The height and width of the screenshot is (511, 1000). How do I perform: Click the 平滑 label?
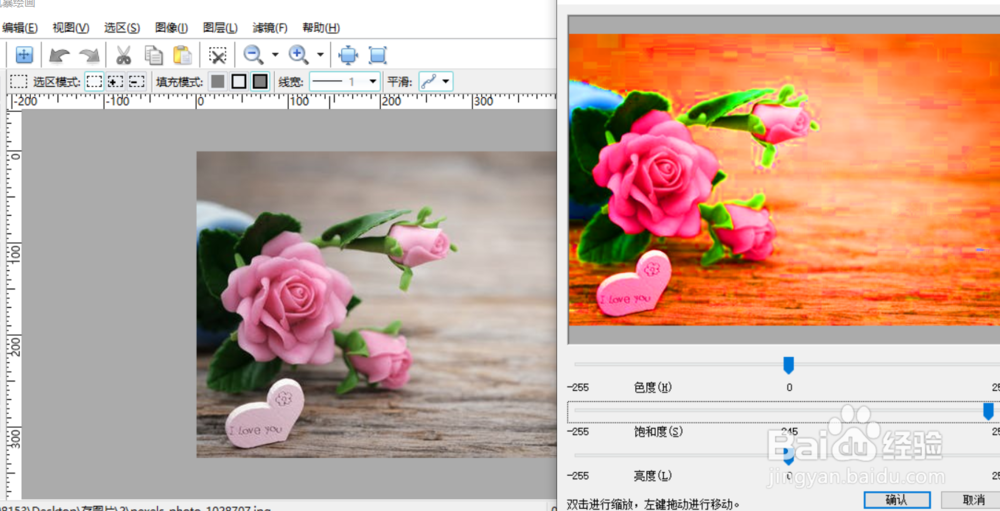click(401, 82)
